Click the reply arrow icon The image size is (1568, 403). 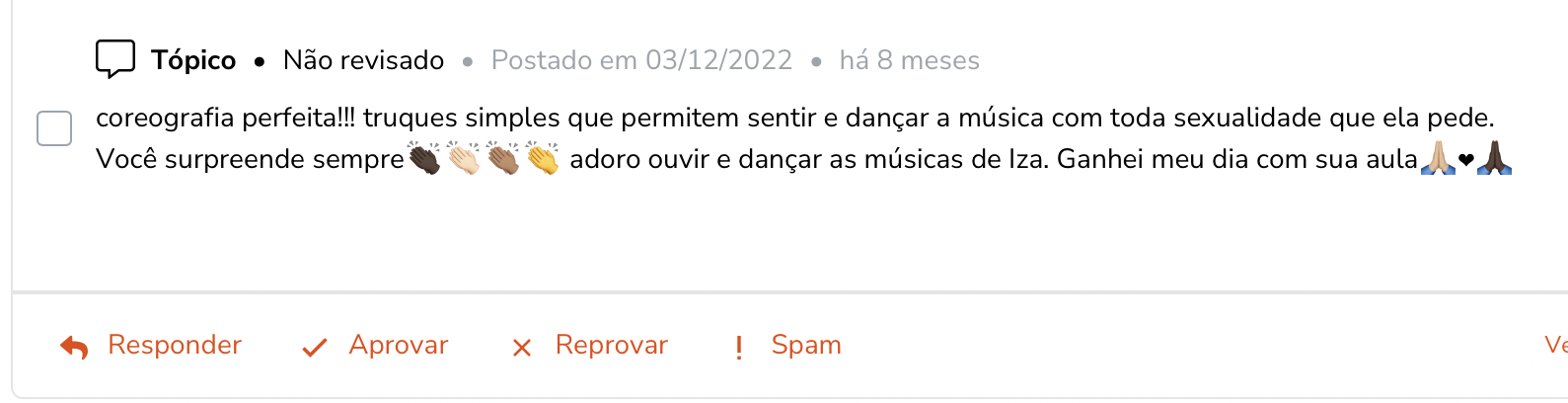tap(74, 347)
